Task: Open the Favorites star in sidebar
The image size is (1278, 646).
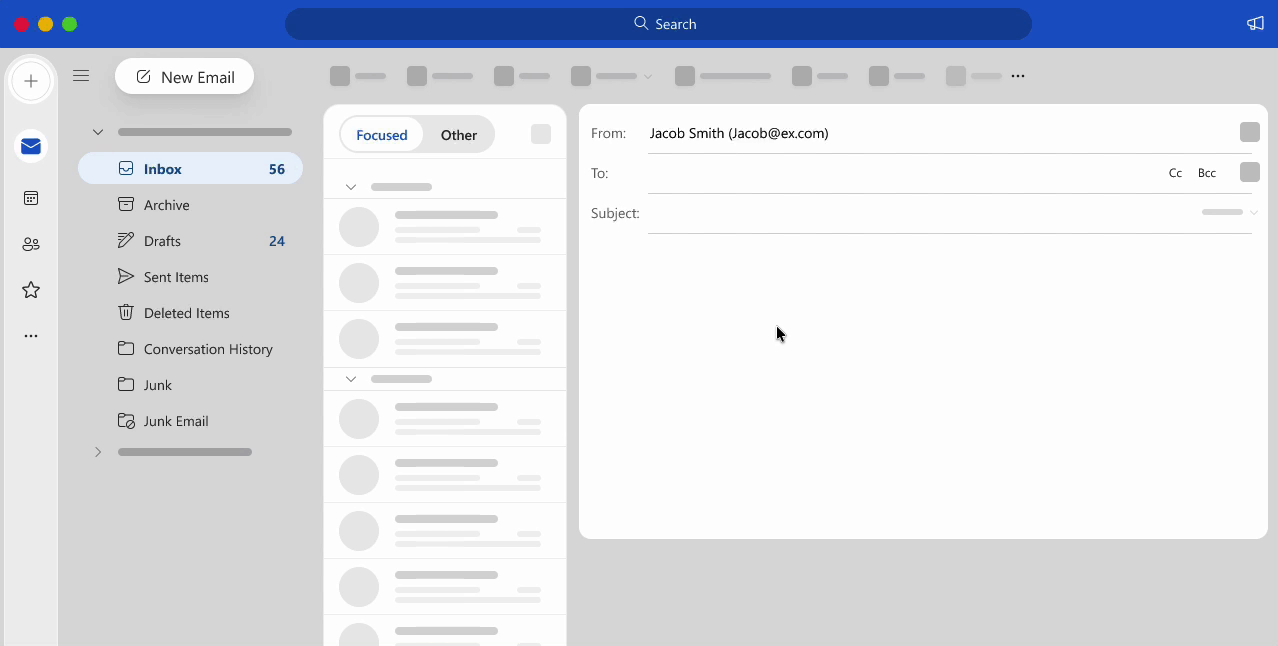Action: [x=31, y=290]
